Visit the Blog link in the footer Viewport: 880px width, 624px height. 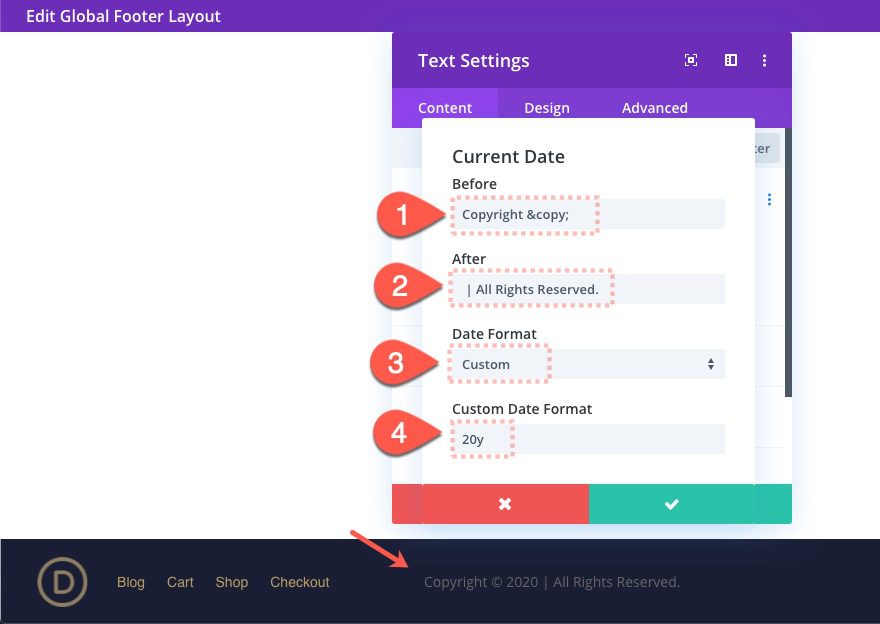click(130, 582)
